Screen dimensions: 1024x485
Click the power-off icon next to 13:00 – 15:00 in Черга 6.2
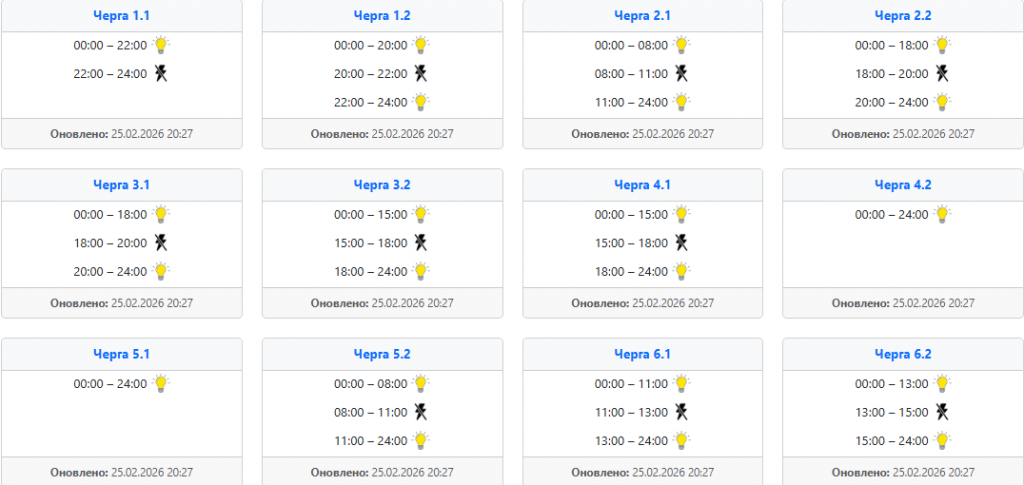coord(942,411)
